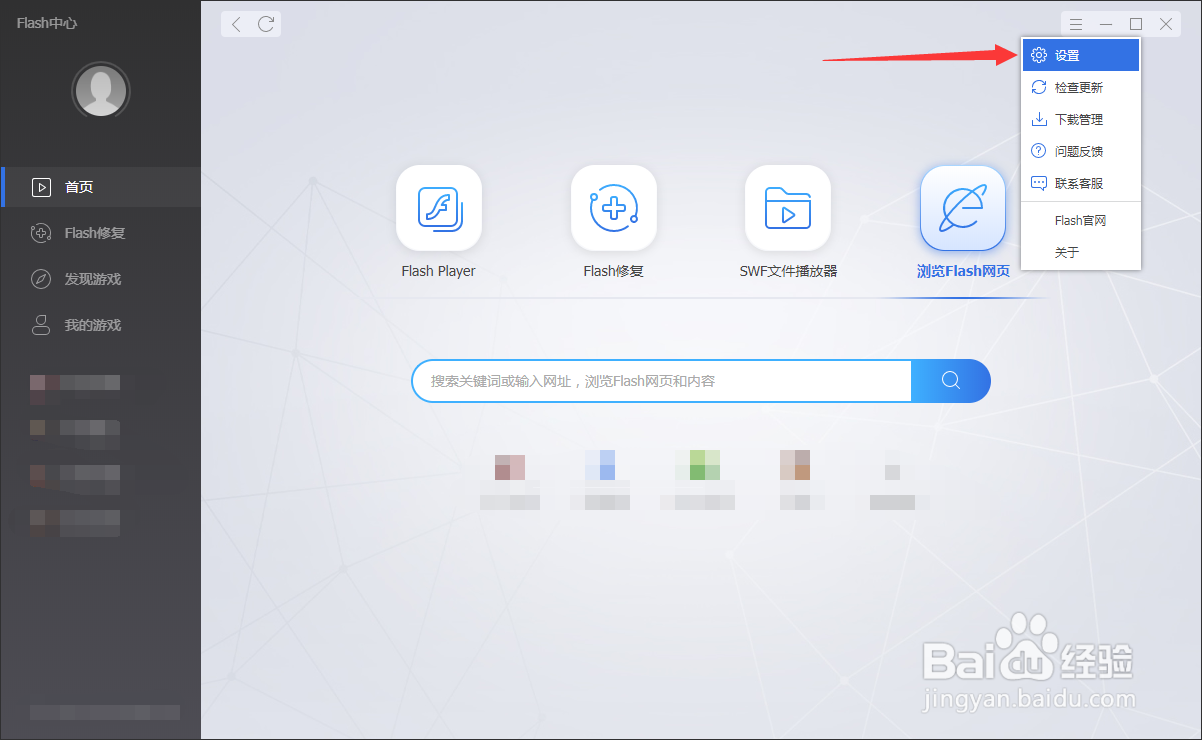
Task: Minimize the Flash中心 window
Action: [x=1106, y=24]
